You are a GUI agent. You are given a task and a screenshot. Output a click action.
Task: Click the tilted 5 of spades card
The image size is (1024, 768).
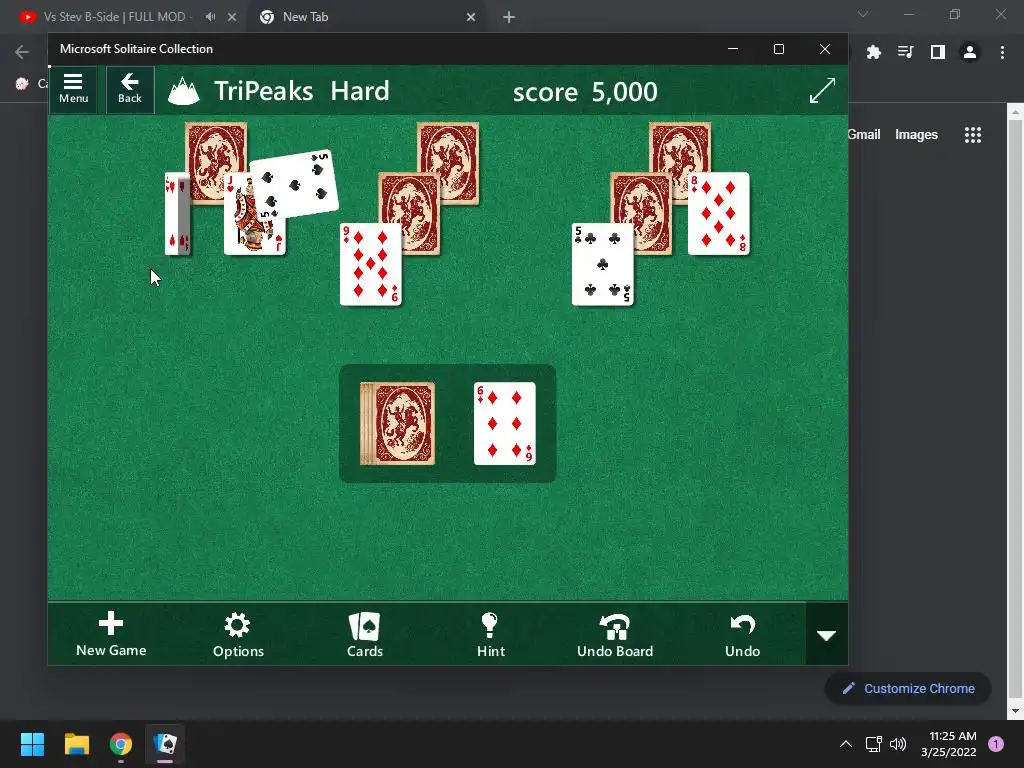295,184
